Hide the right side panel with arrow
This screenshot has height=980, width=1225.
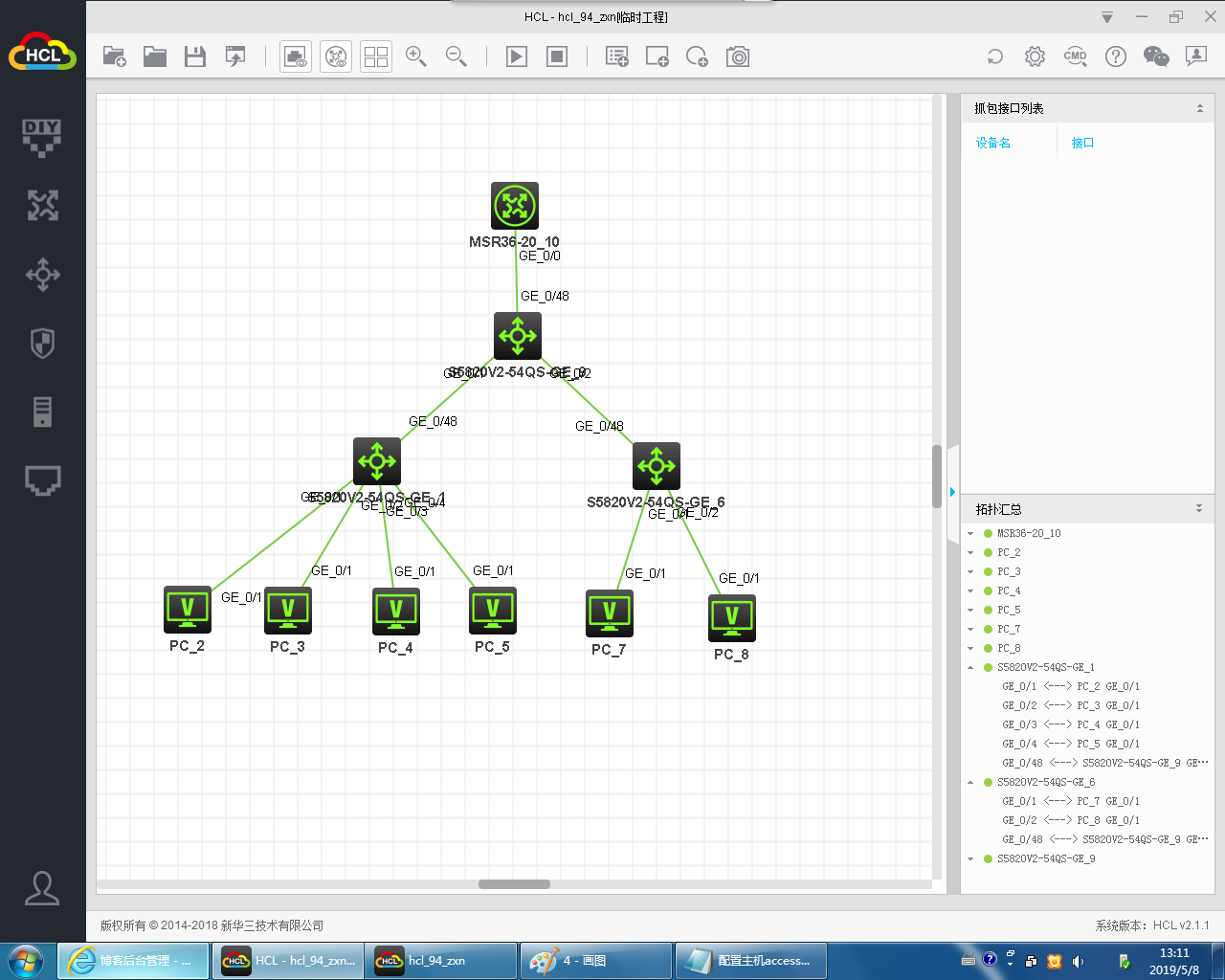point(953,492)
